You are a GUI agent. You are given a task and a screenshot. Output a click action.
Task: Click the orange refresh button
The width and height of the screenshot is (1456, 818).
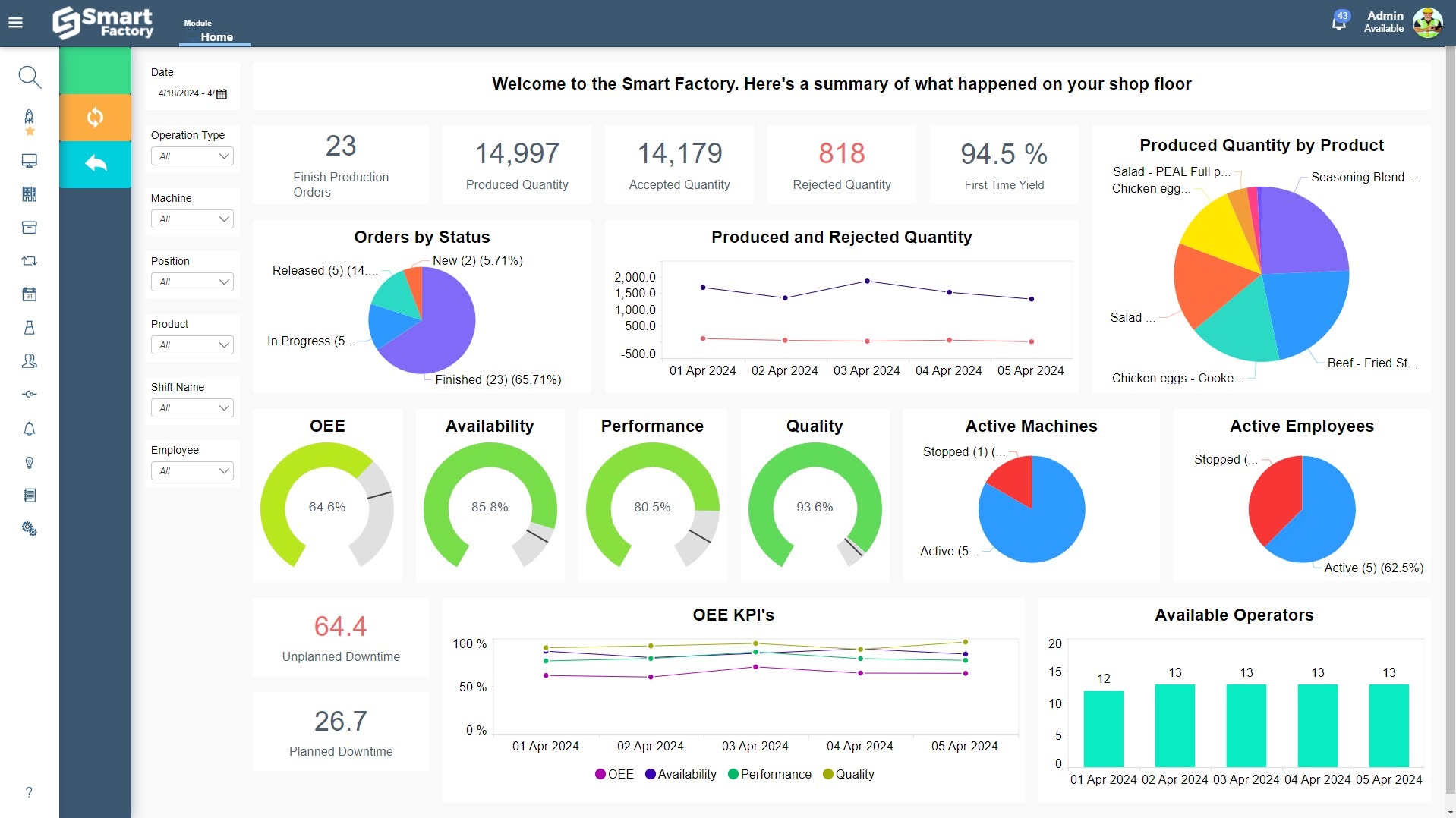tap(95, 118)
